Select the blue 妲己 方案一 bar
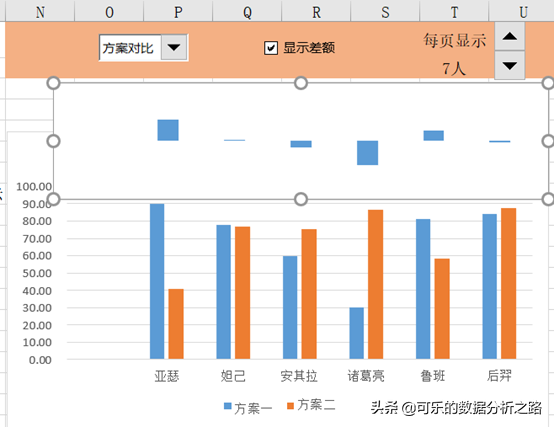Viewport: 554px width, 427px height. (x=223, y=292)
